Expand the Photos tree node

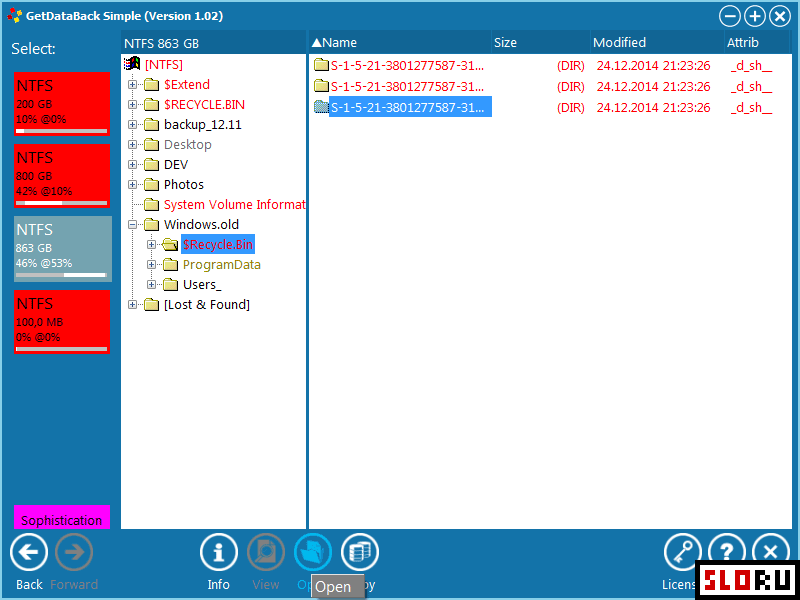tap(133, 184)
